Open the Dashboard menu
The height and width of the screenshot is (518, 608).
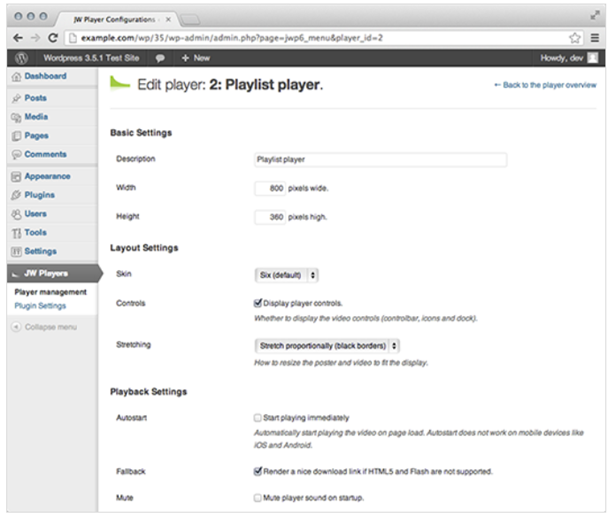click(x=45, y=76)
